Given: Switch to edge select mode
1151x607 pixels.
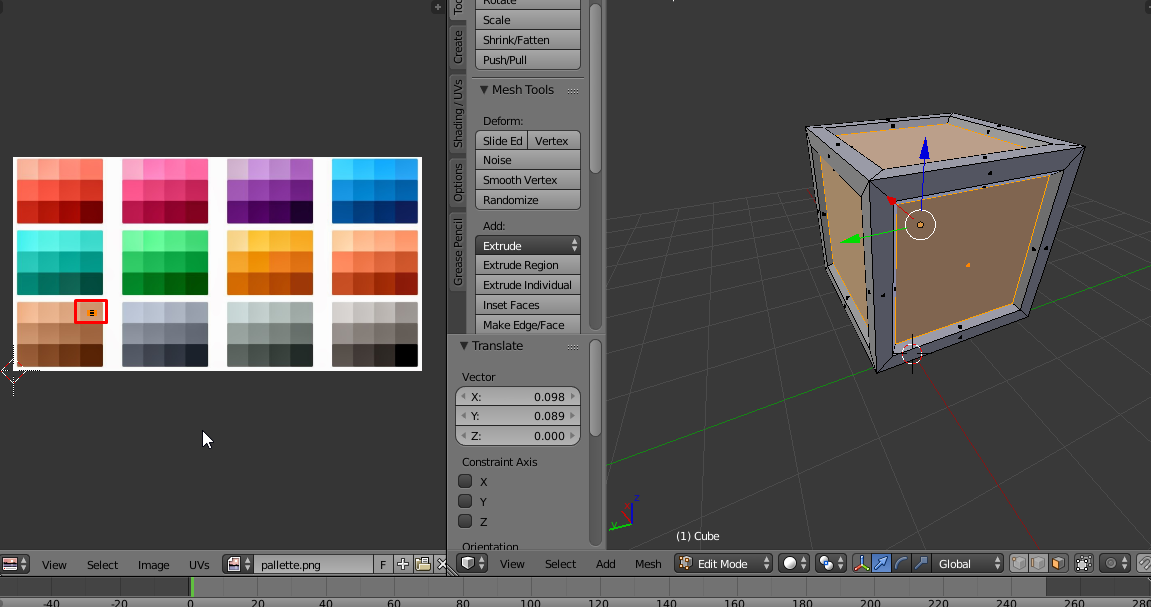Looking at the screenshot, I should [1038, 563].
